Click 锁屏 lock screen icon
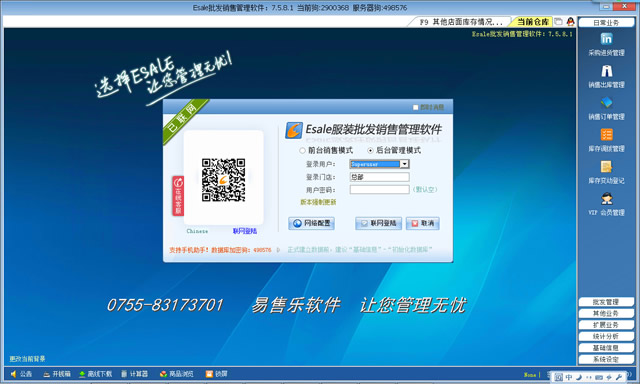The height and width of the screenshot is (384, 640). (x=217, y=374)
